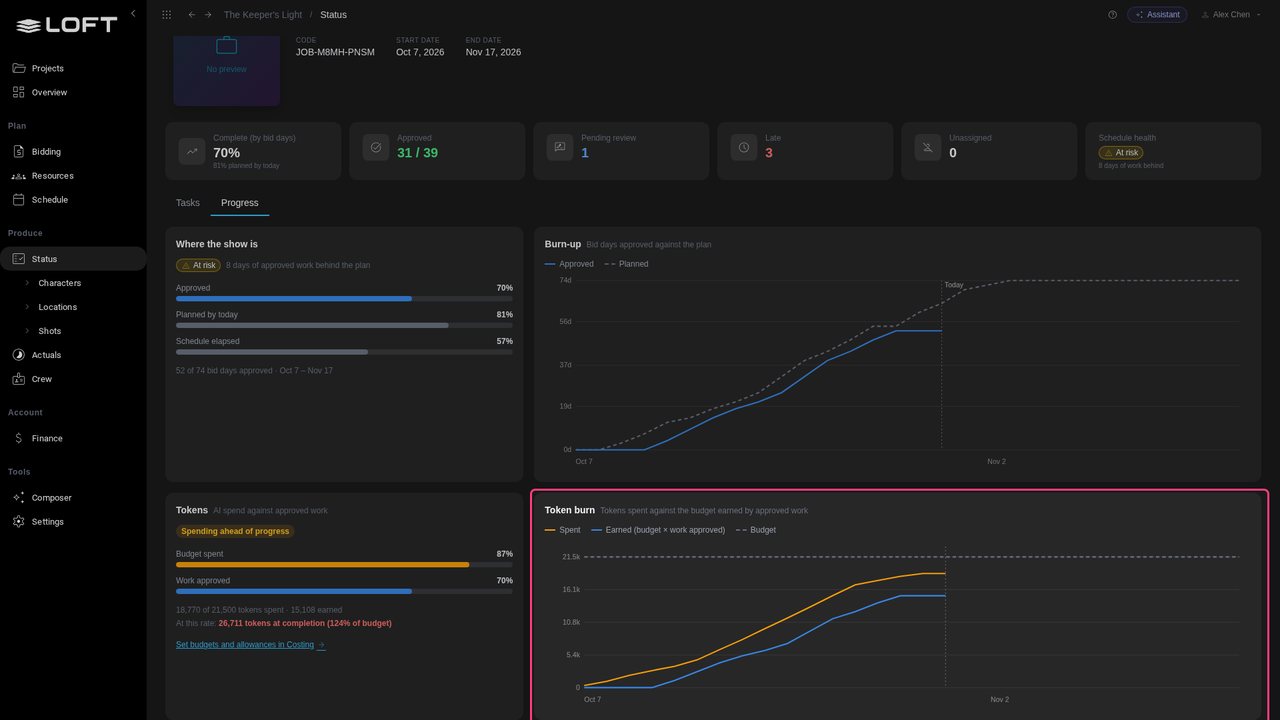Click the Schedule health At risk badge
The image size is (1280, 720).
[x=1120, y=153]
